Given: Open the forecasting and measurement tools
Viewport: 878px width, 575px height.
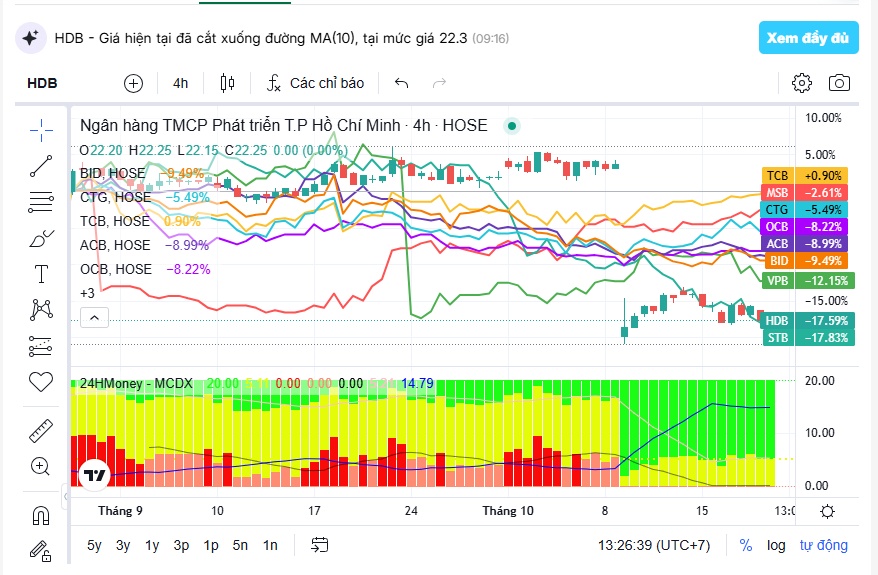Looking at the screenshot, I should pyautogui.click(x=41, y=347).
